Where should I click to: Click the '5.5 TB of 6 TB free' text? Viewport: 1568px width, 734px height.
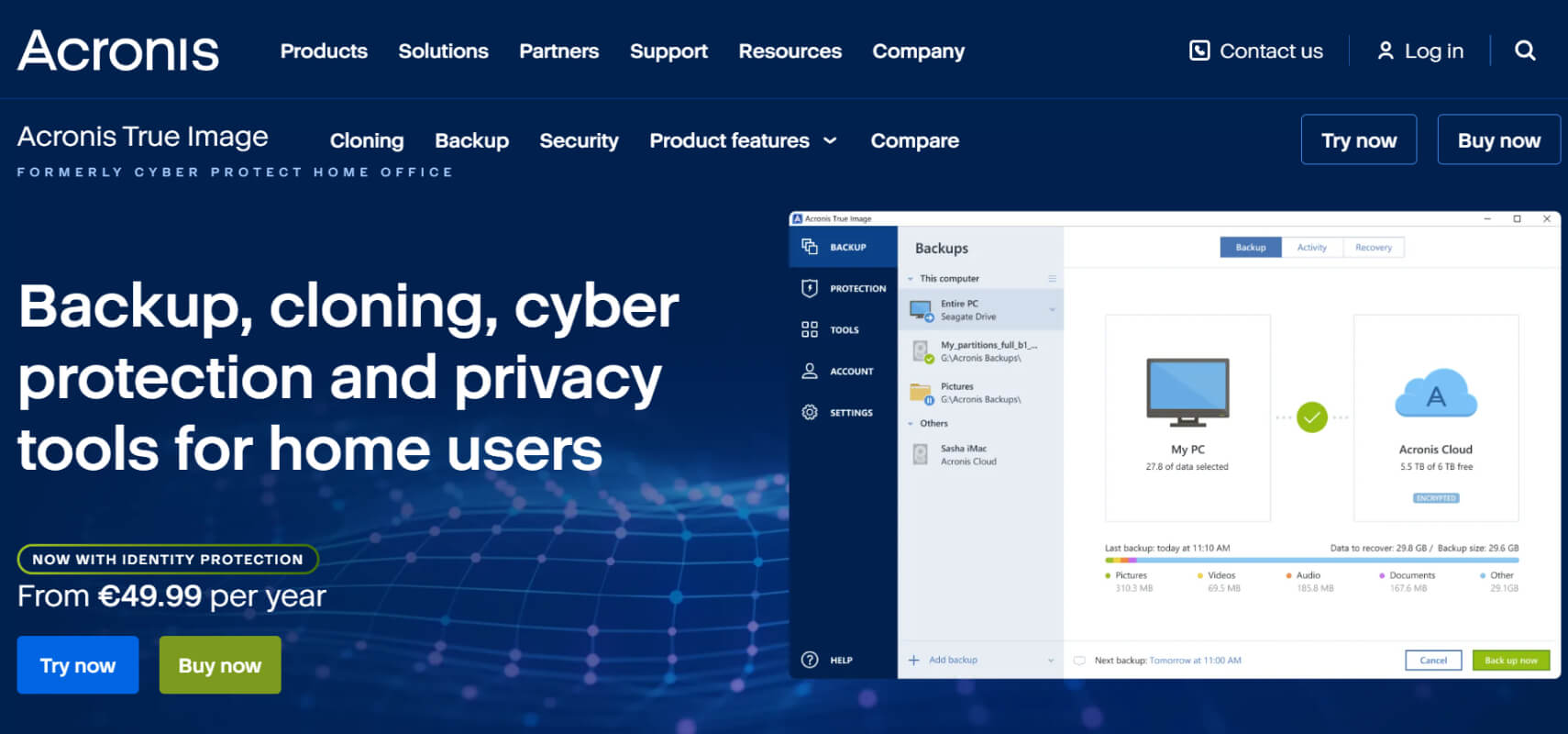[x=1436, y=467]
